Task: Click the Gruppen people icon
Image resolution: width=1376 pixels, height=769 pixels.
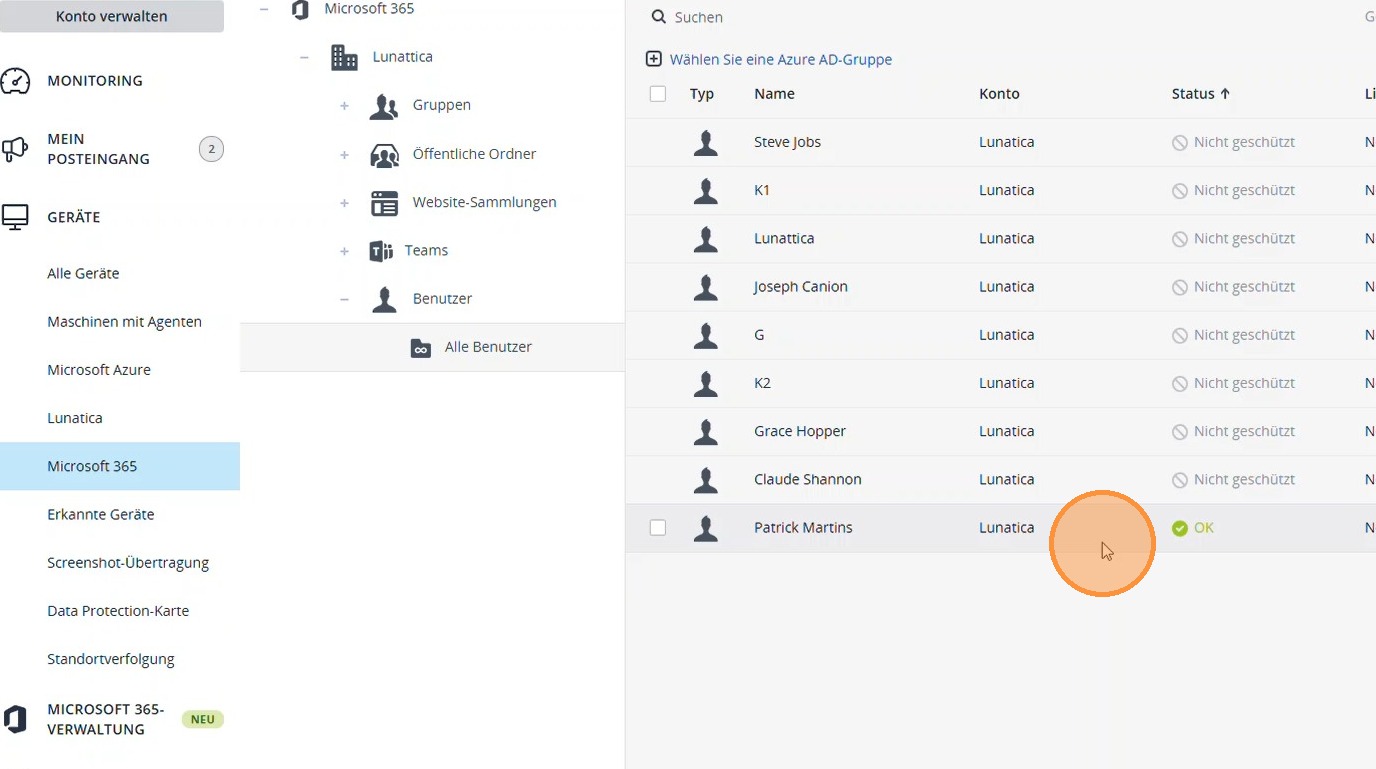Action: point(384,106)
